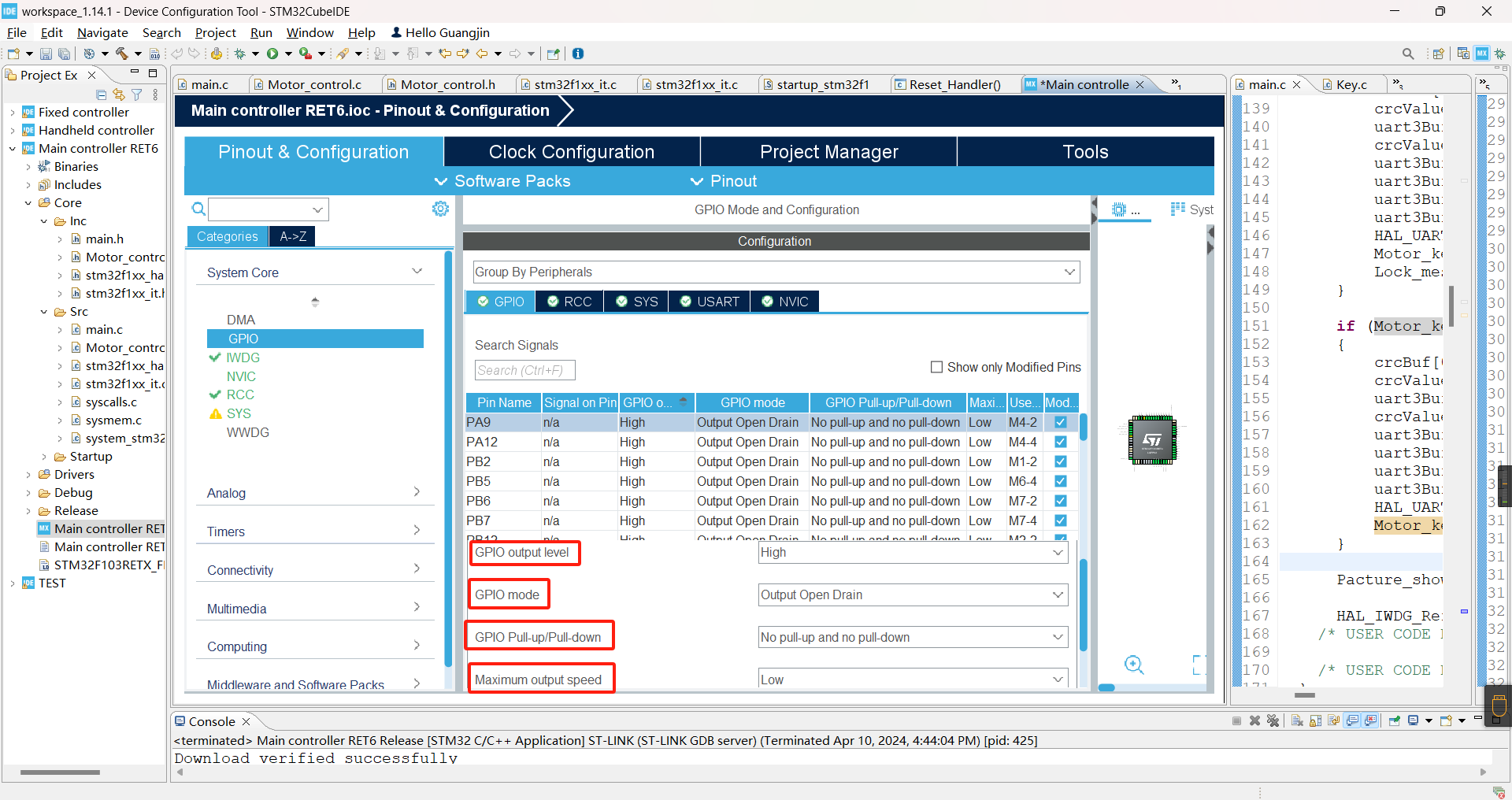Image resolution: width=1512 pixels, height=800 pixels.
Task: Switch to the Clock Configuration tab
Action: coord(572,152)
